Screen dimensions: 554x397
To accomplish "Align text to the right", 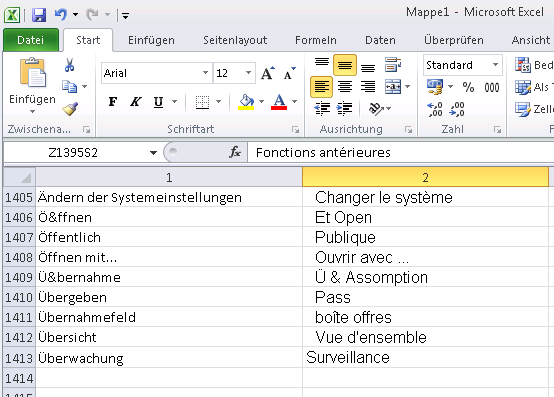I will point(368,87).
